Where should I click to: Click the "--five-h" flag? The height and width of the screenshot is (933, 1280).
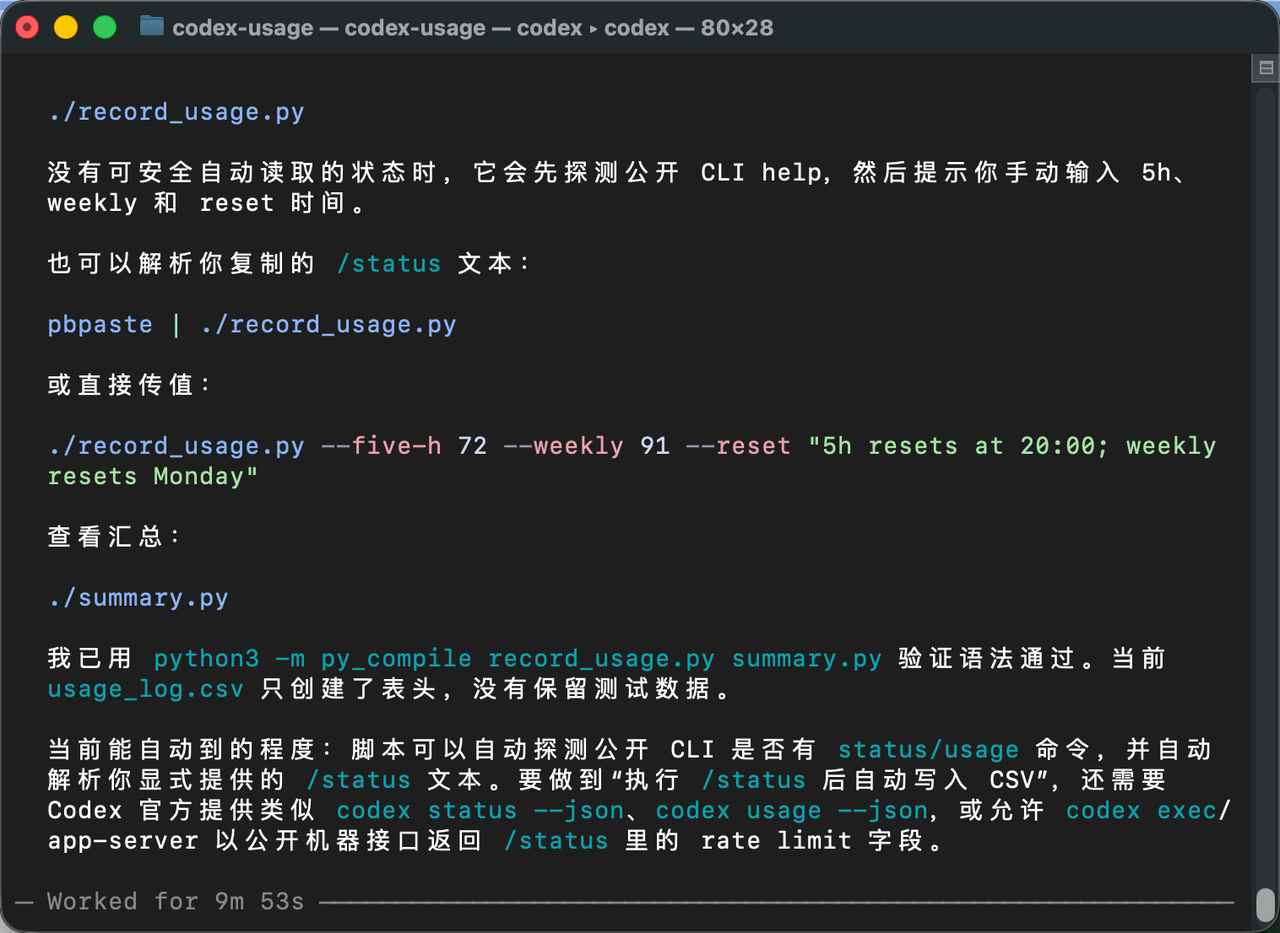[381, 446]
